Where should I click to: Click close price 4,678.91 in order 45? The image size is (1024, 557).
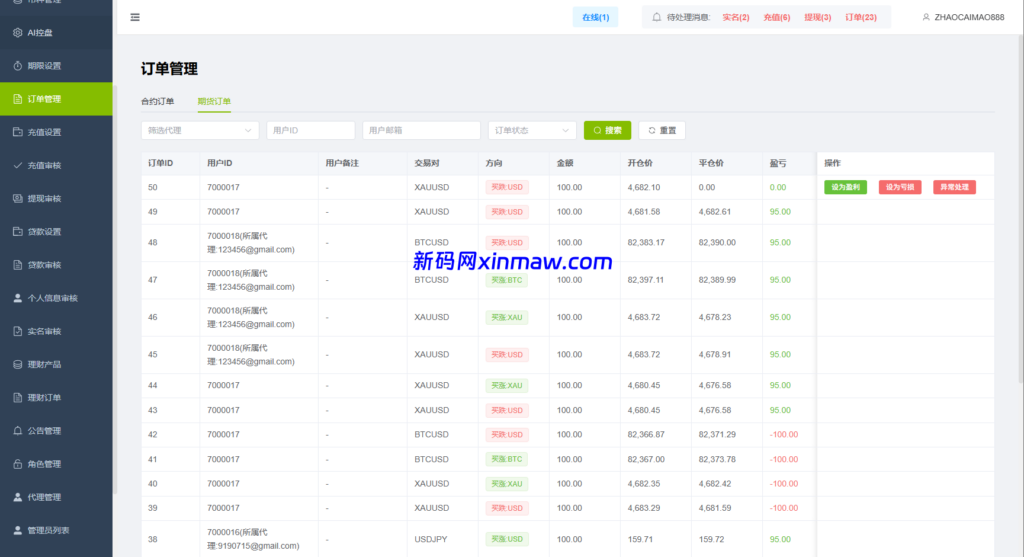714,355
